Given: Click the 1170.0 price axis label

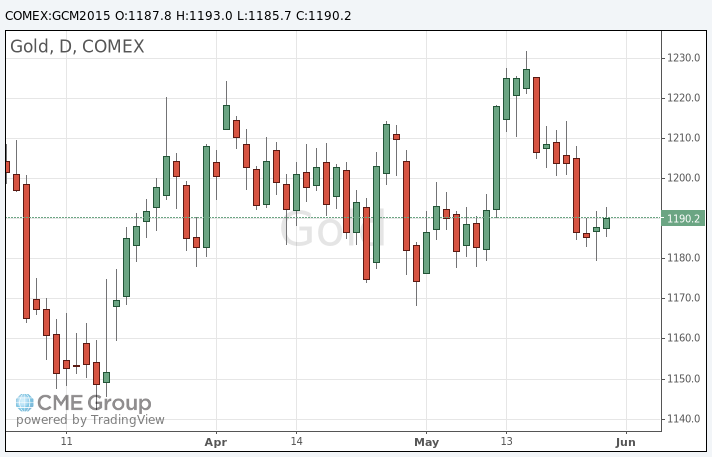Looking at the screenshot, I should [x=683, y=298].
